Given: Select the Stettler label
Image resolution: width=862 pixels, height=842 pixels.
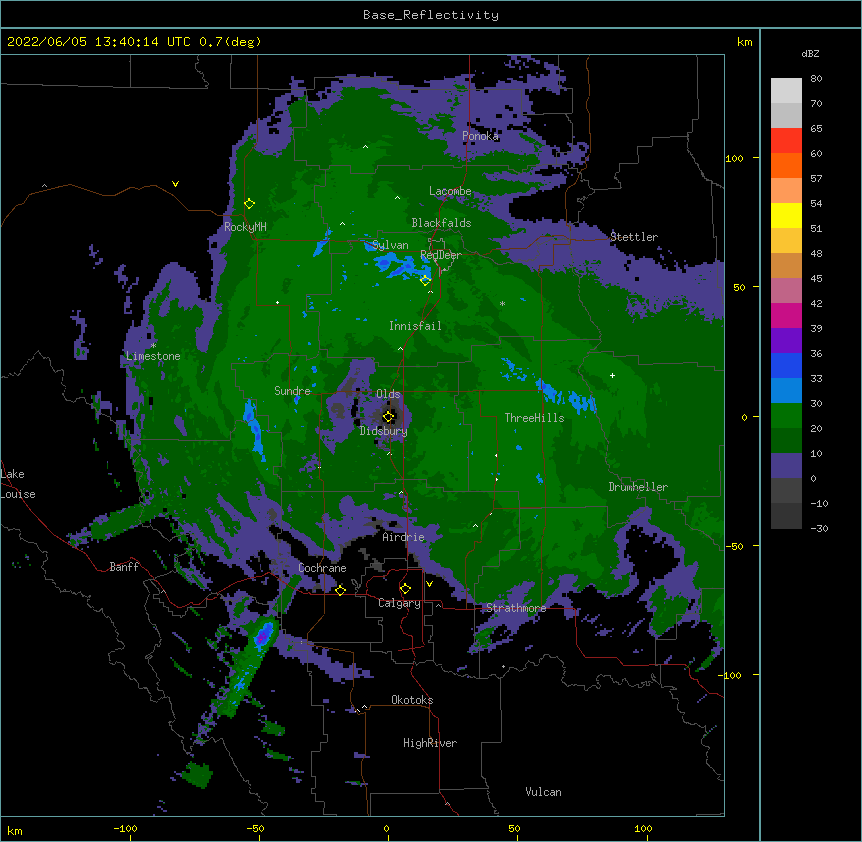Looking at the screenshot, I should coord(634,237).
